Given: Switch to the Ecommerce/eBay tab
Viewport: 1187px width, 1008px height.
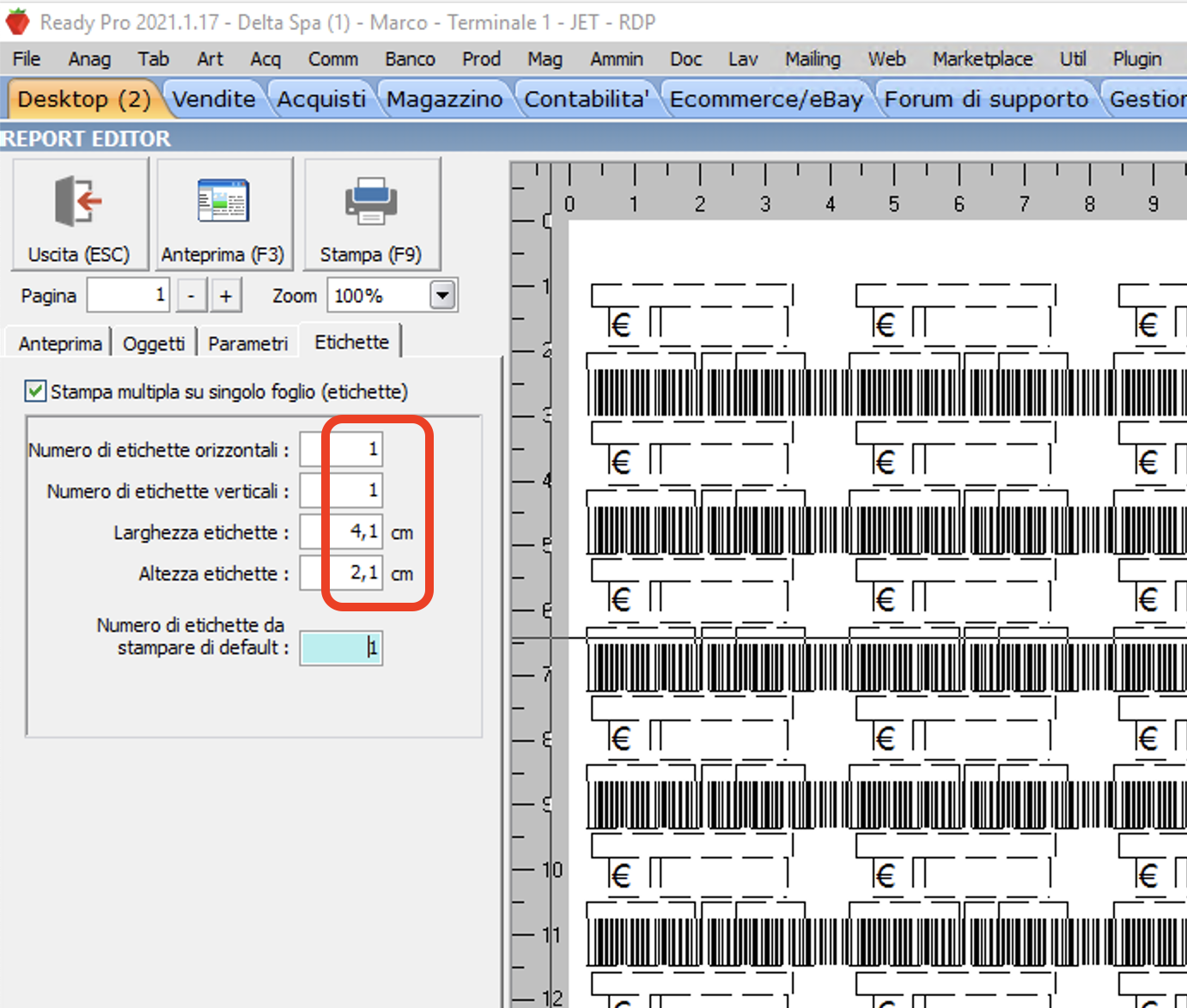Looking at the screenshot, I should click(x=766, y=100).
